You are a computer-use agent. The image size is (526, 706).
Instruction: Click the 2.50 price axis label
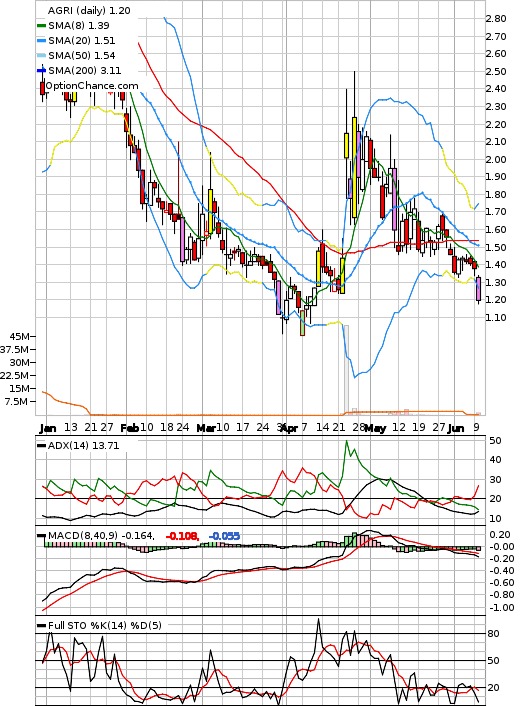click(x=496, y=72)
